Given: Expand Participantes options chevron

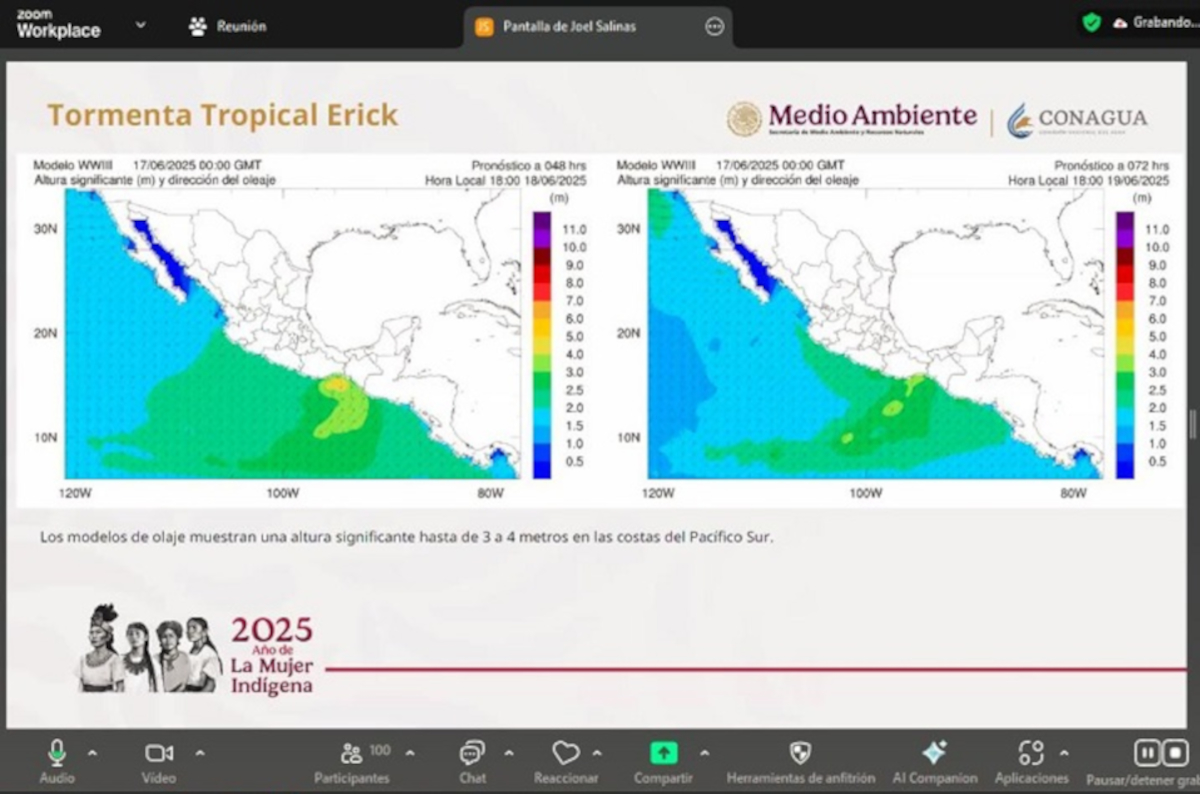Looking at the screenshot, I should (409, 753).
